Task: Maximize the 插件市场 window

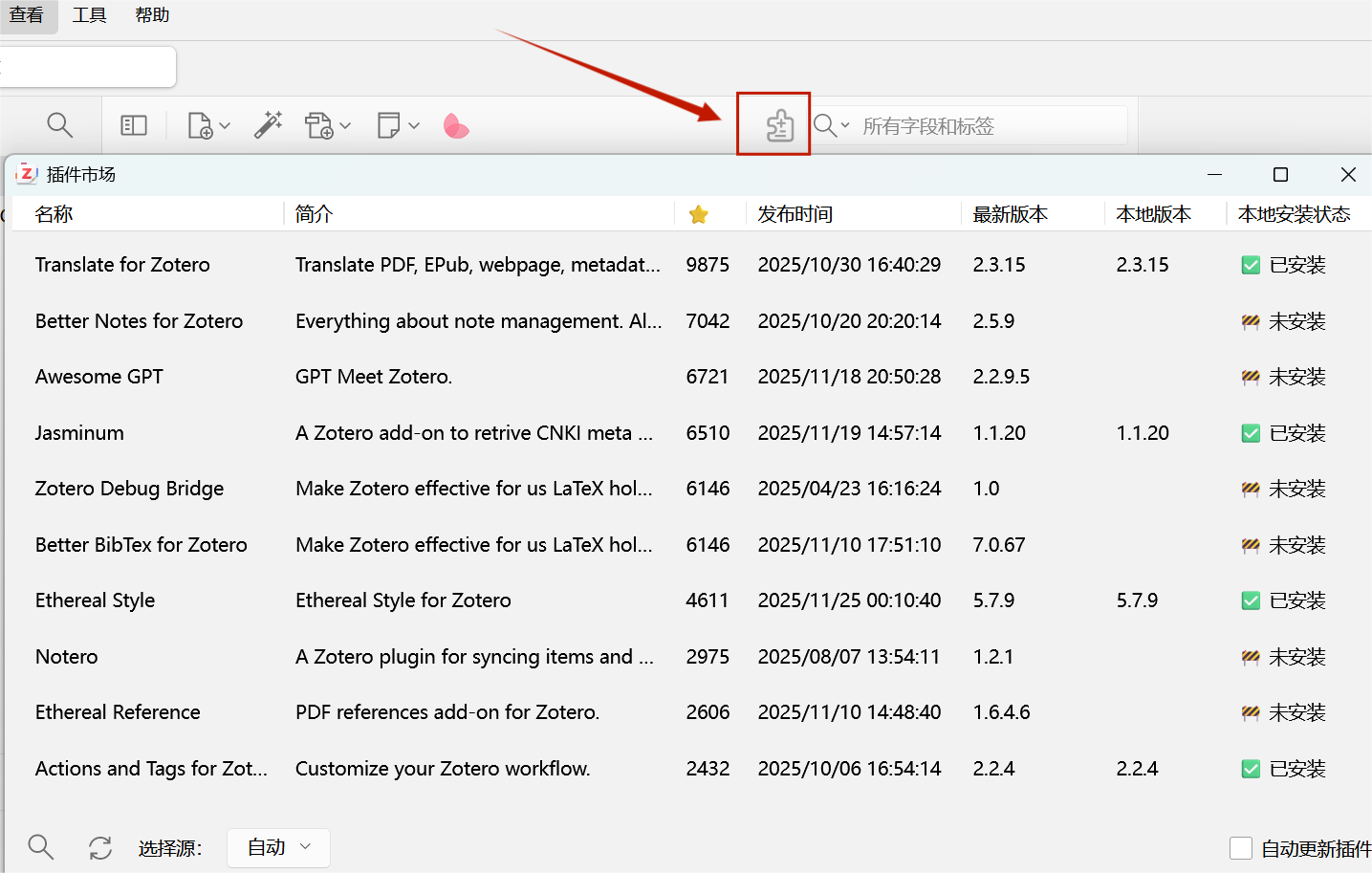Action: [x=1280, y=174]
